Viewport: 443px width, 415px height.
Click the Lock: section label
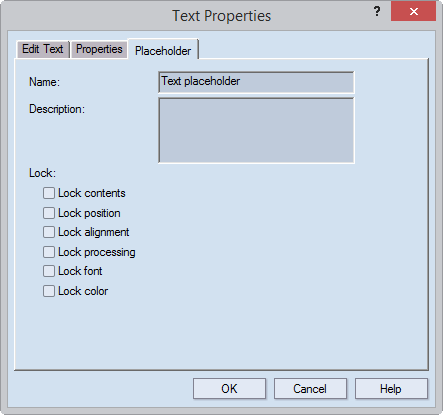point(42,173)
